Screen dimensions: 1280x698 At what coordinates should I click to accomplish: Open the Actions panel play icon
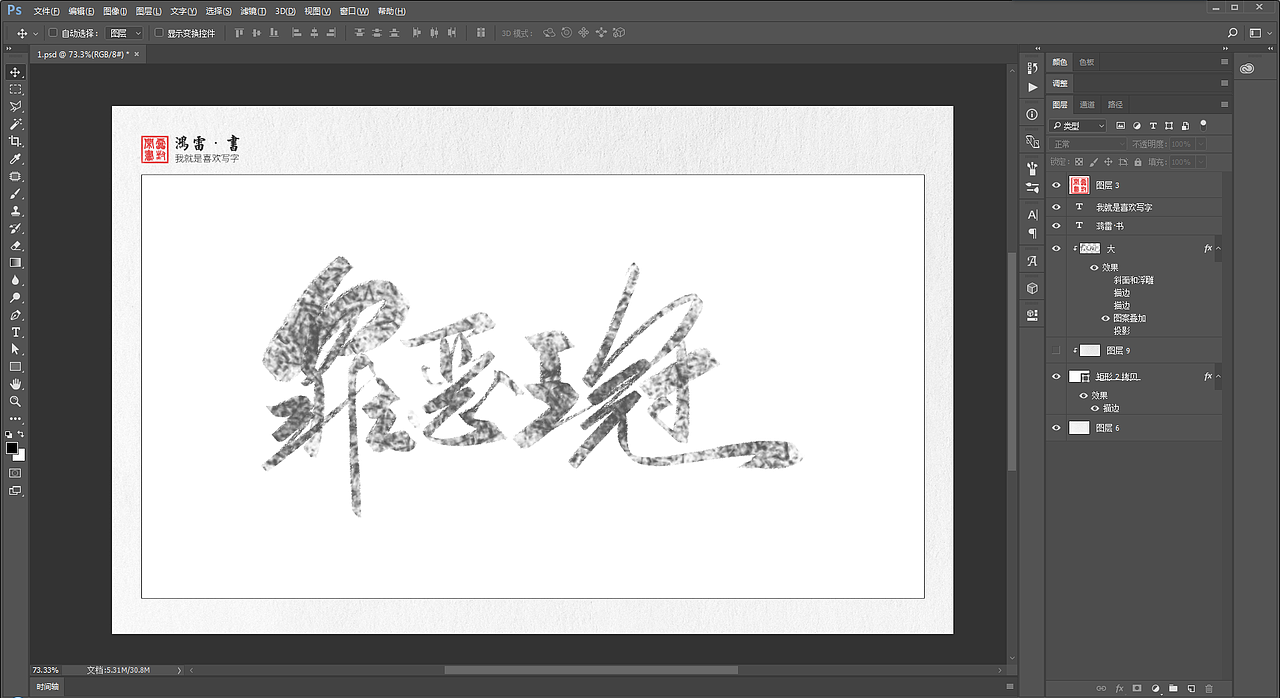tap(1032, 87)
